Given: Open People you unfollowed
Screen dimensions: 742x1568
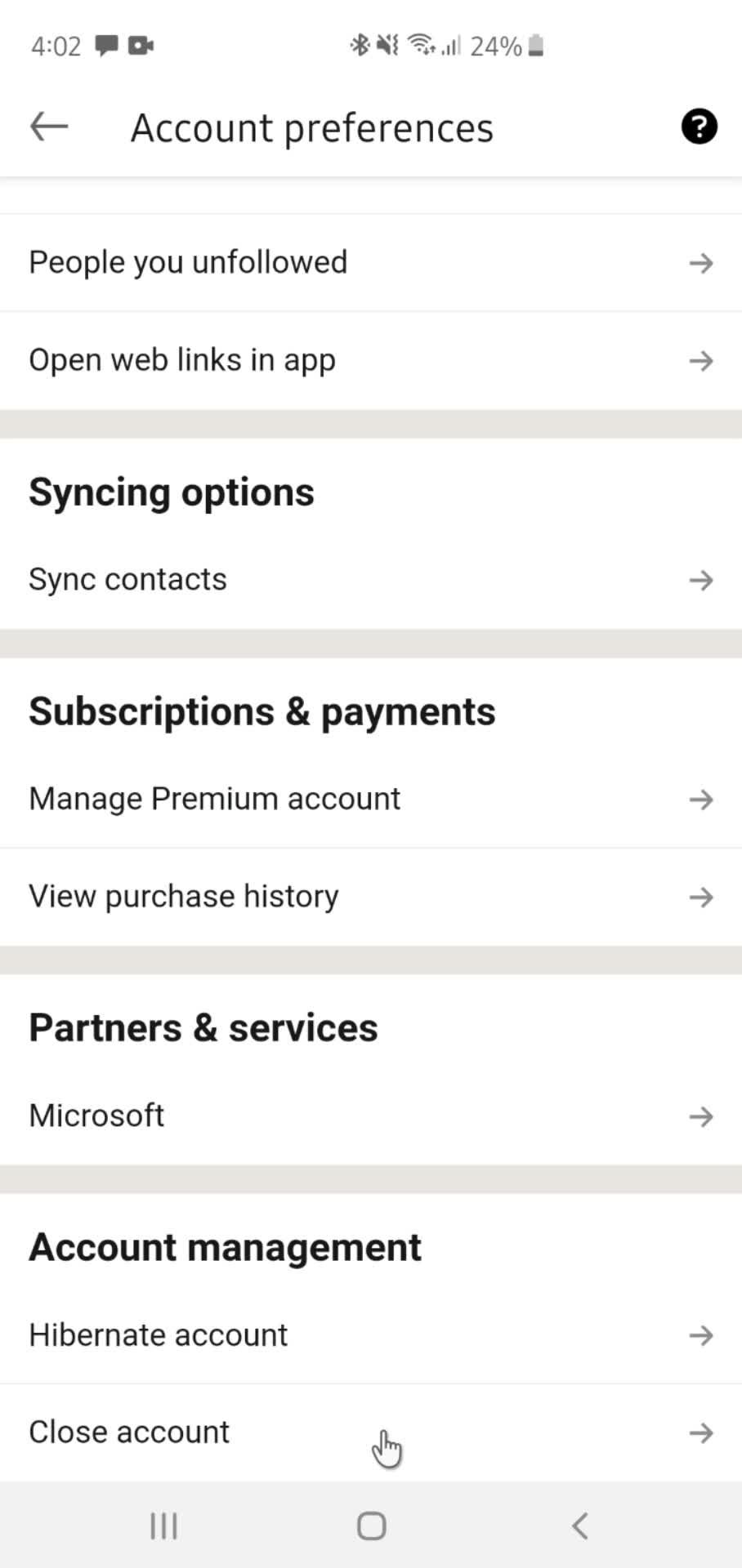Looking at the screenshot, I should pyautogui.click(x=371, y=263).
